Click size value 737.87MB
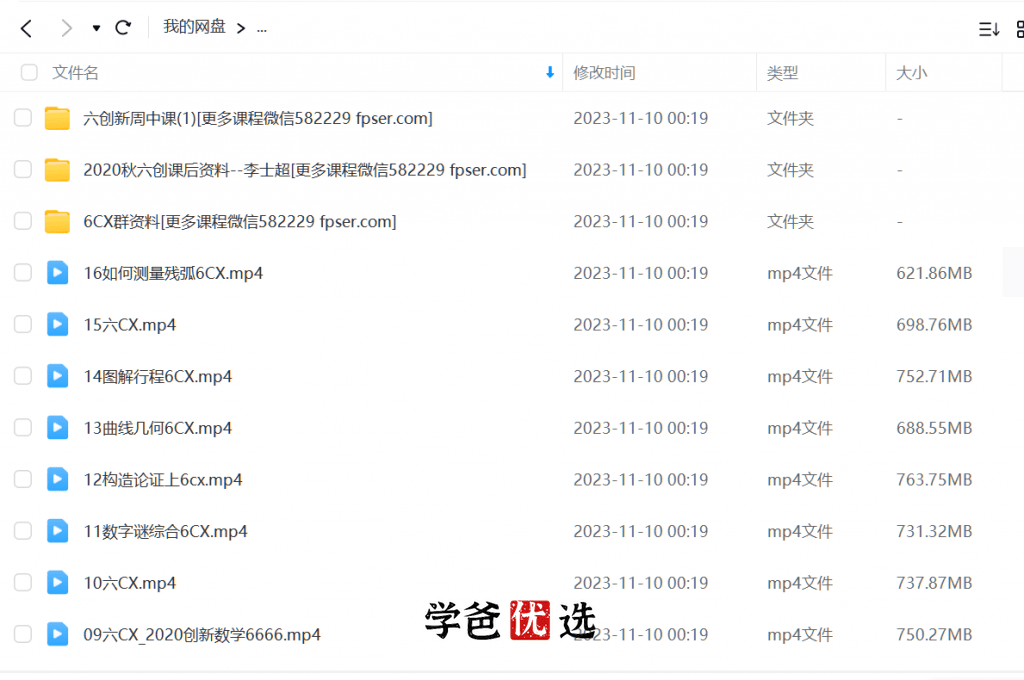 (934, 583)
